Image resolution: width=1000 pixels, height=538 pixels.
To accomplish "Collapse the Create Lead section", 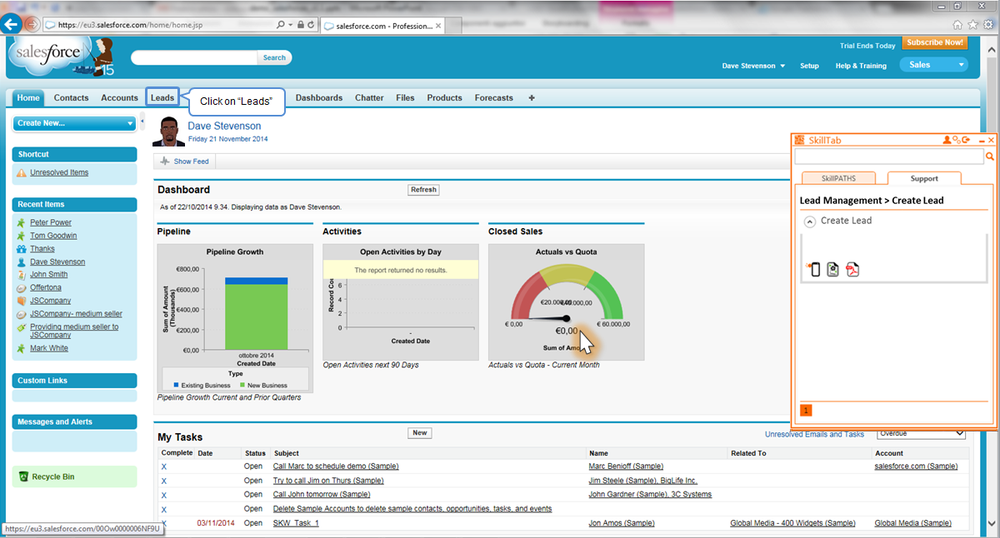I will click(x=809, y=221).
